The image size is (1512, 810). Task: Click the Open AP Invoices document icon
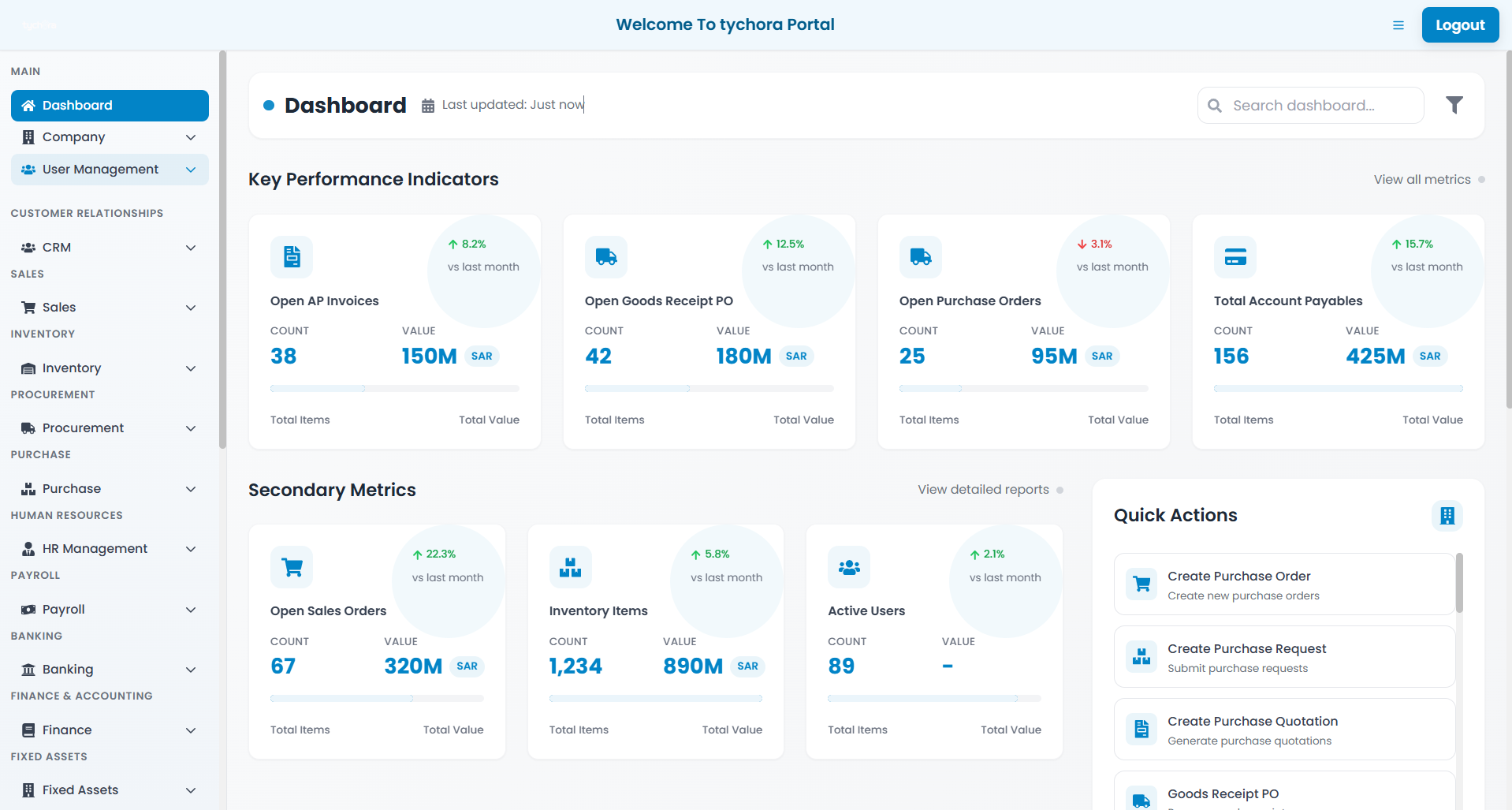[292, 256]
